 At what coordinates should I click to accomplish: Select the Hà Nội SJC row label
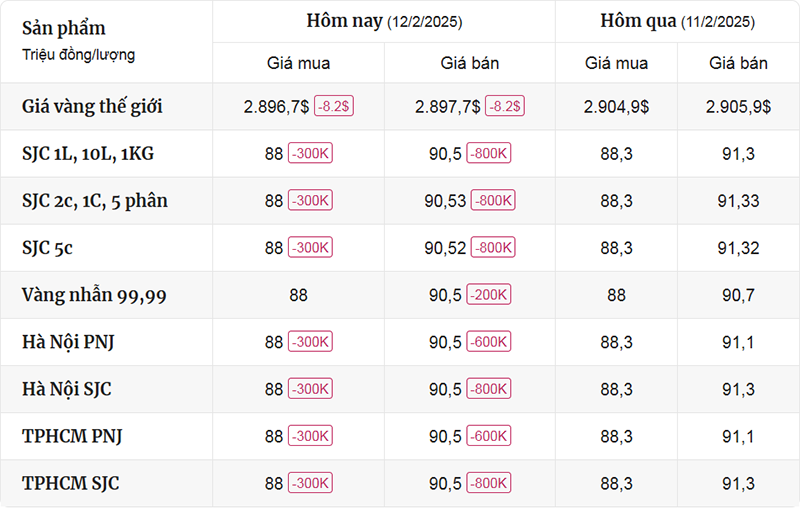pyautogui.click(x=66, y=389)
